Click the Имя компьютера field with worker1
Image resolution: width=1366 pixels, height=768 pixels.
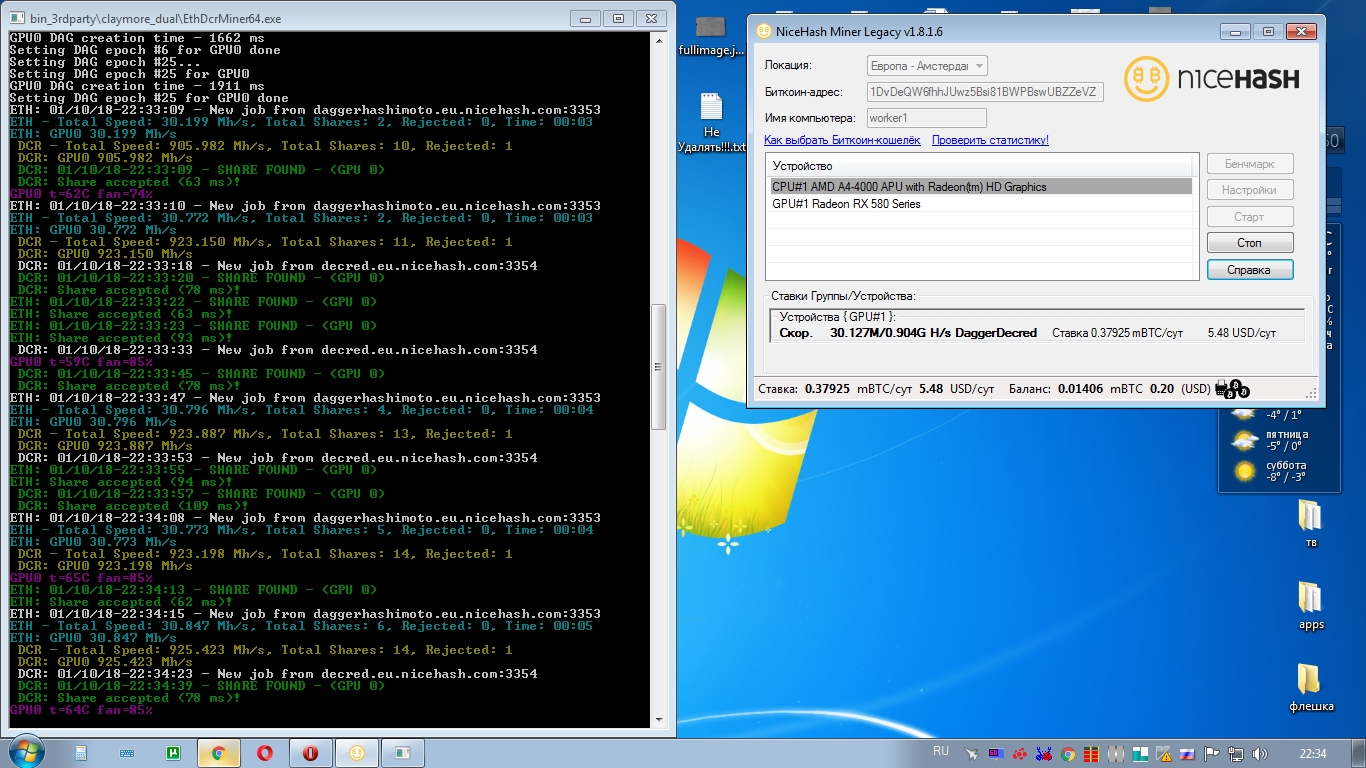[x=927, y=118]
